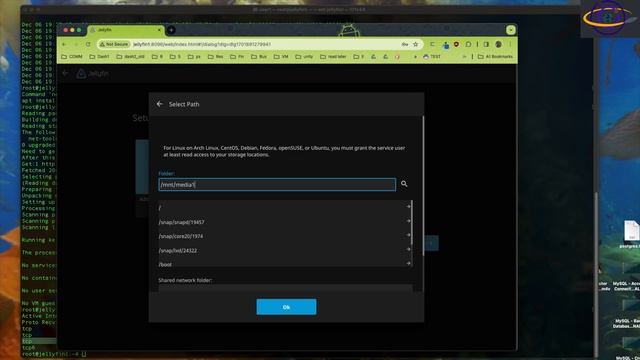640x360 pixels.
Task: Click the magnifier icon beside the Folder field
Action: [x=404, y=184]
